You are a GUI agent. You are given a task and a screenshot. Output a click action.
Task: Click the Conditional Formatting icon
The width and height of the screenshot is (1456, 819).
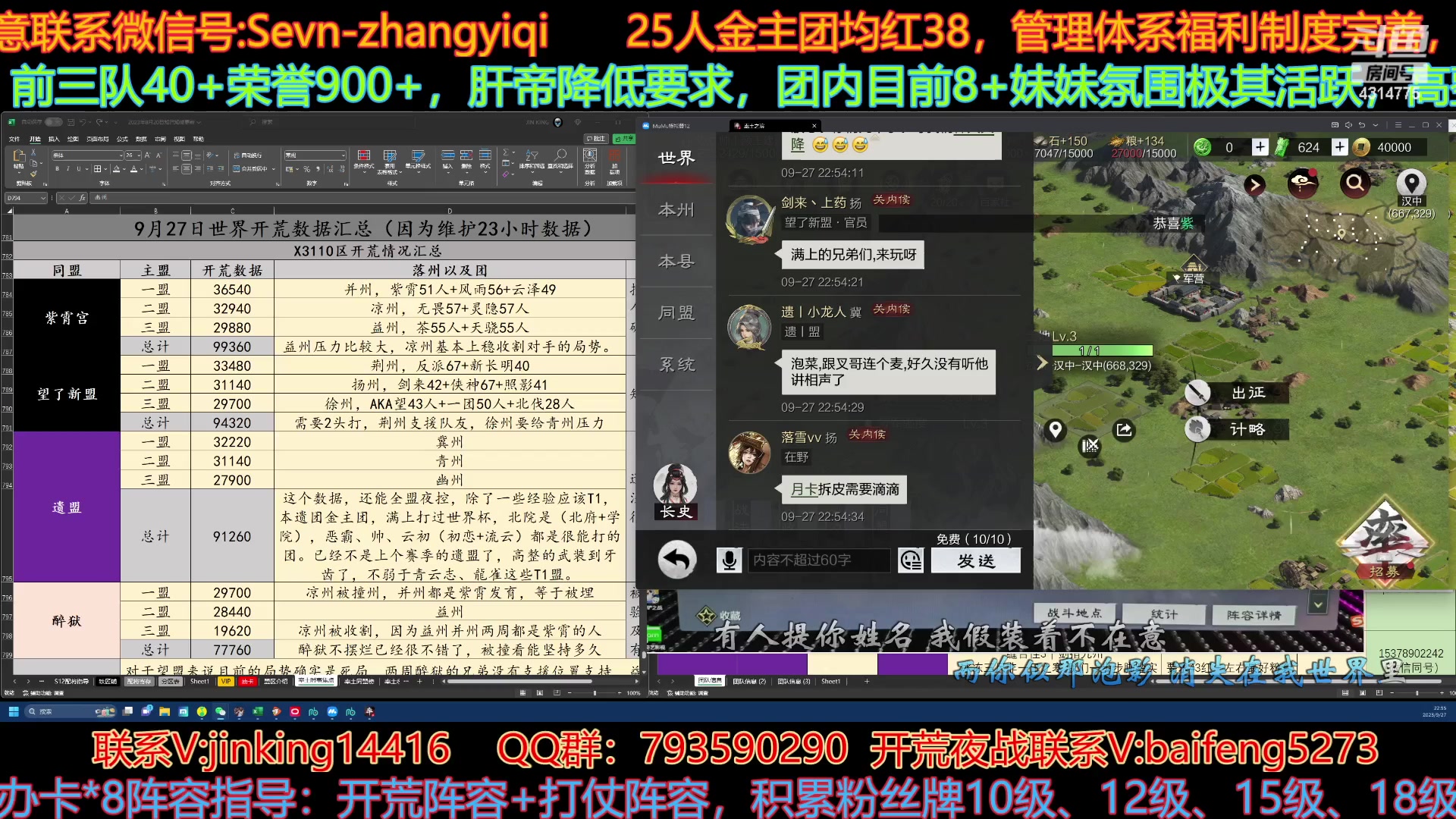[x=364, y=155]
